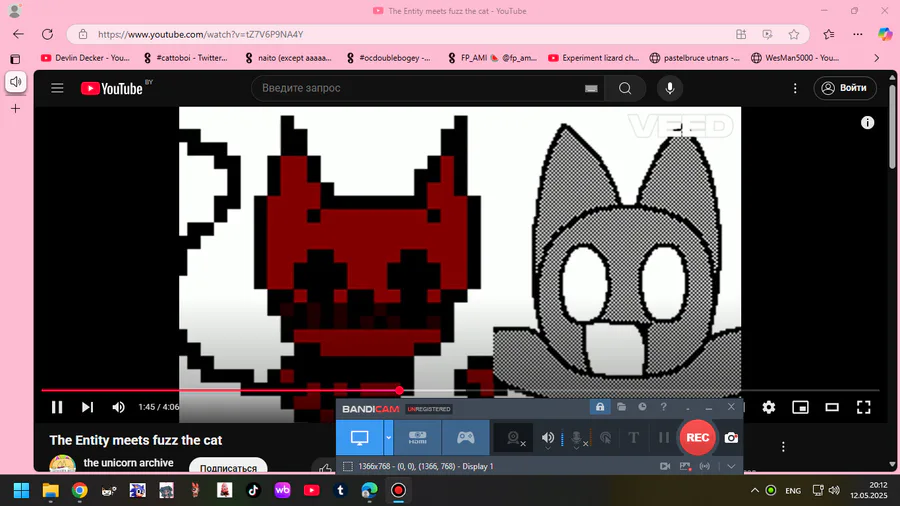Open the browser favorites list icon

pos(829,34)
